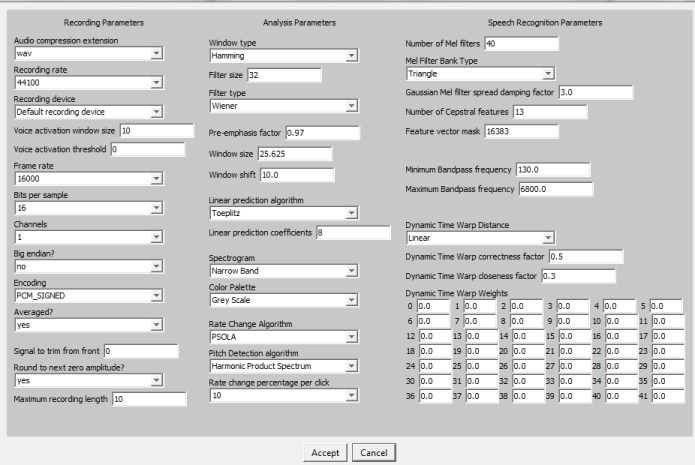Click the Maximum Bandpass frequency field
Image resolution: width=695 pixels, height=465 pixels.
pos(554,189)
